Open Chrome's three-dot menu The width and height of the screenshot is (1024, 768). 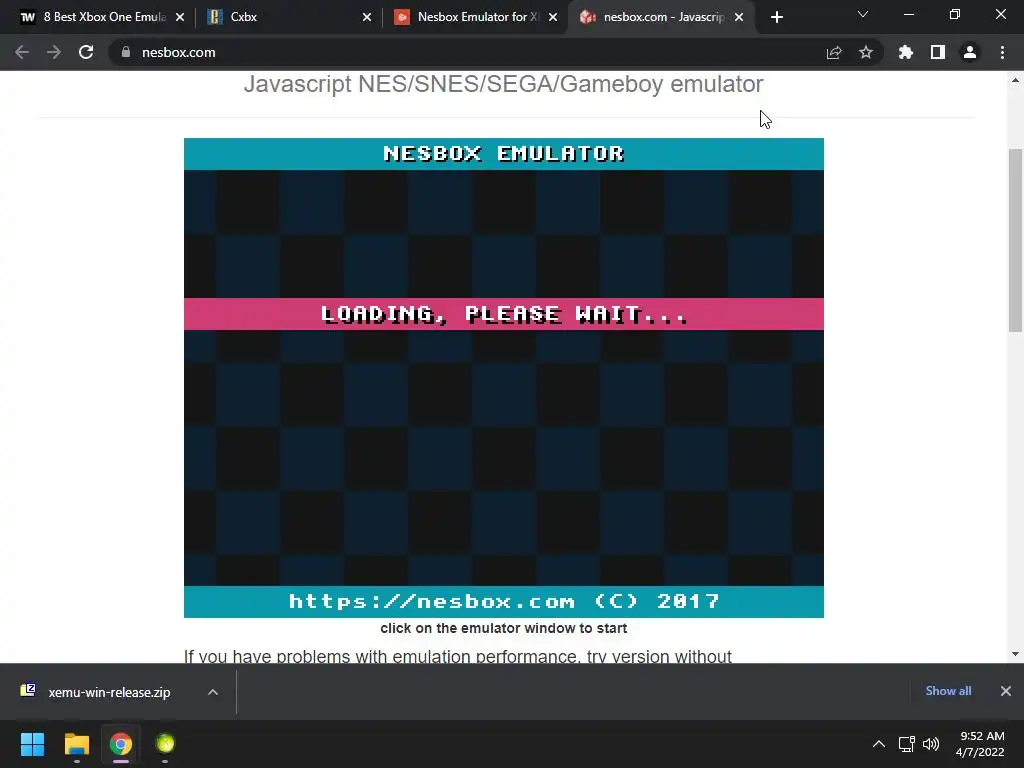[1002, 52]
